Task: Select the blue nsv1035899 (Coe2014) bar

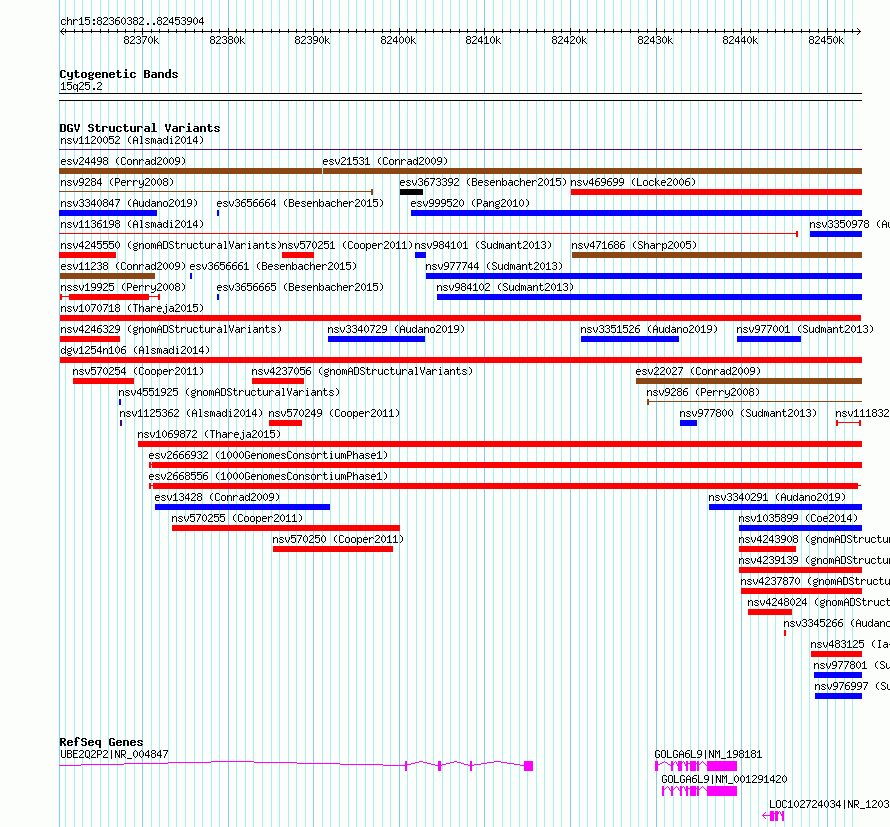Action: click(x=800, y=528)
